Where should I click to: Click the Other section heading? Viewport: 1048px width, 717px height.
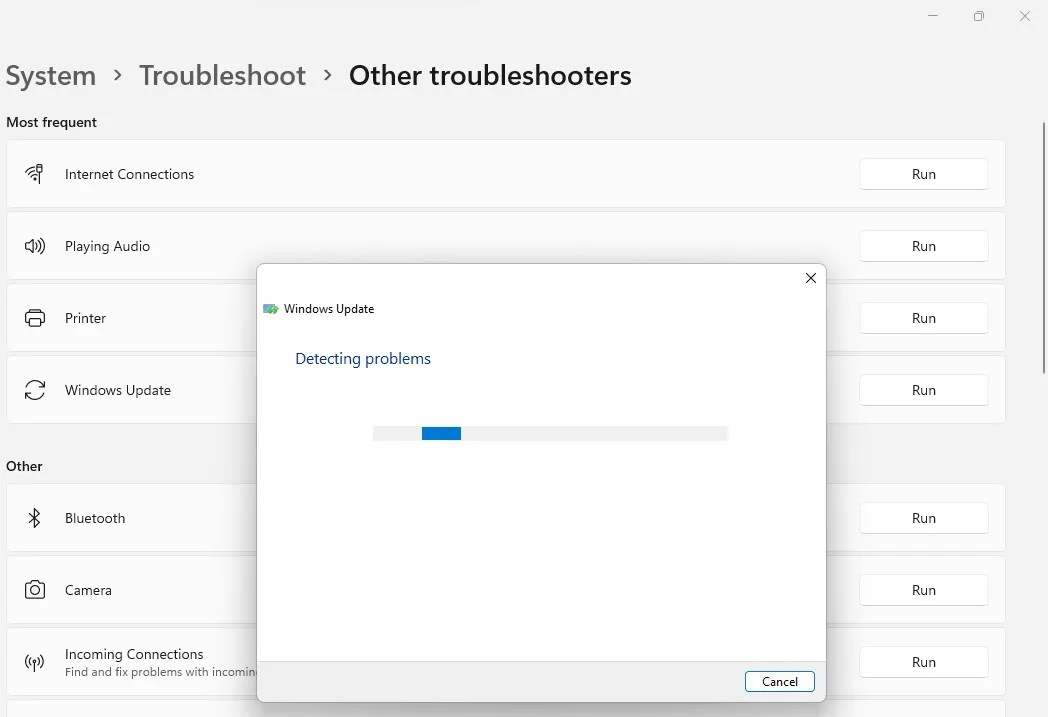tap(24, 466)
